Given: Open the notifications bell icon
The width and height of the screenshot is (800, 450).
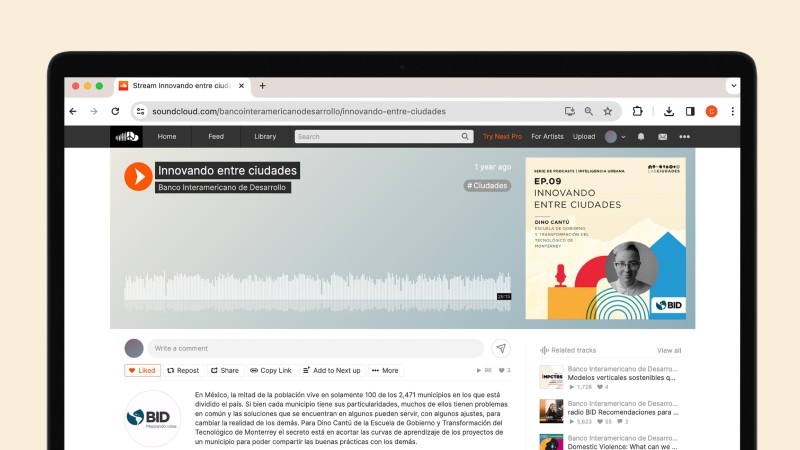Looking at the screenshot, I should click(641, 136).
